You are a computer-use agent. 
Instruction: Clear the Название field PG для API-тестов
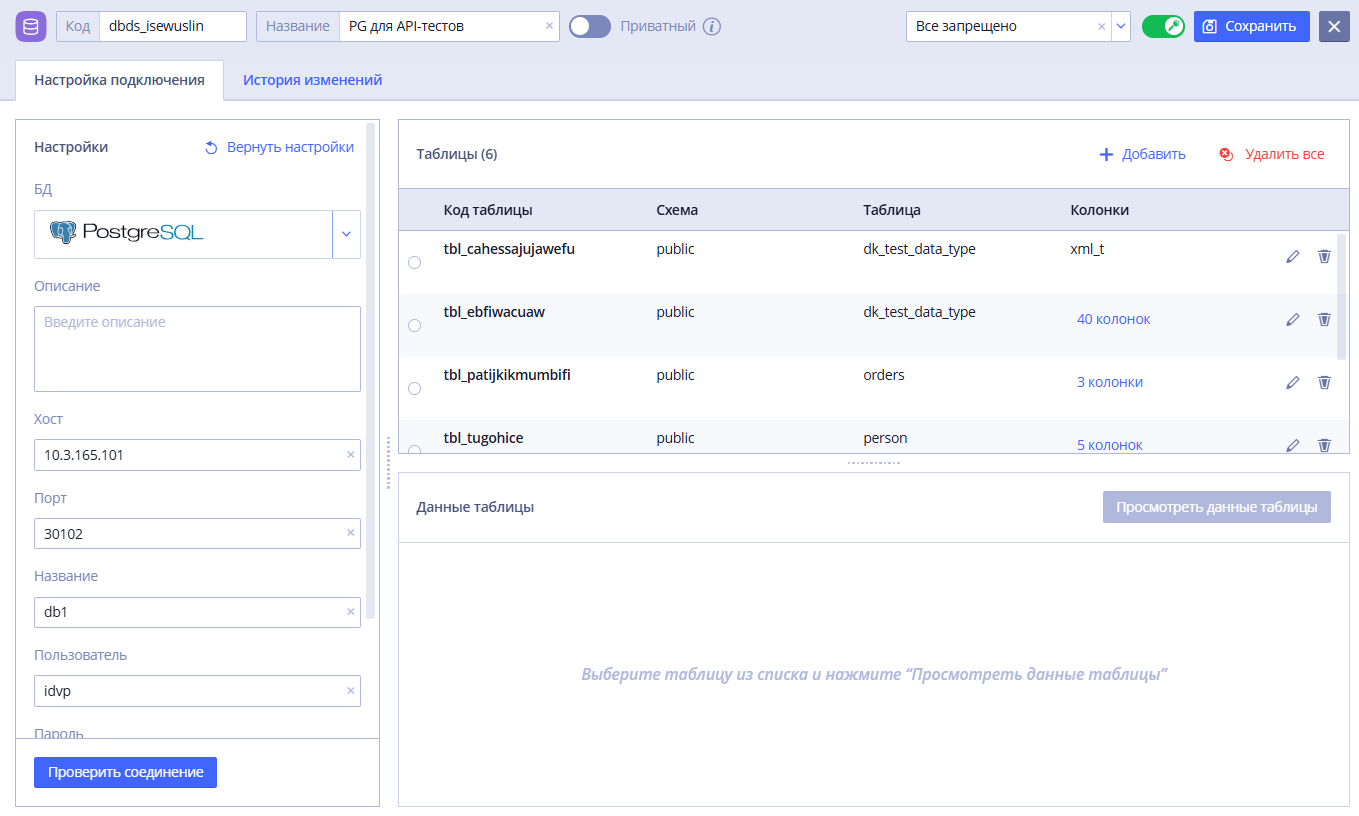549,27
